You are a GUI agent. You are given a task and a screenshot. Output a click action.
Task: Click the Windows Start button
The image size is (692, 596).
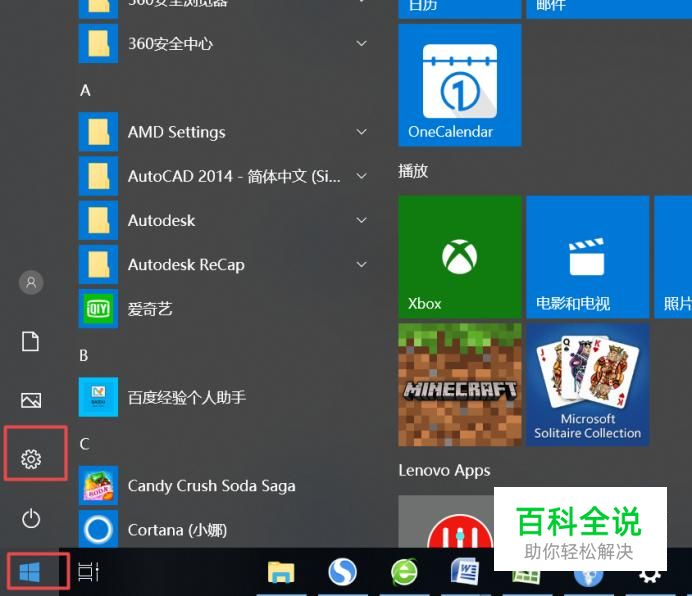coord(30,572)
